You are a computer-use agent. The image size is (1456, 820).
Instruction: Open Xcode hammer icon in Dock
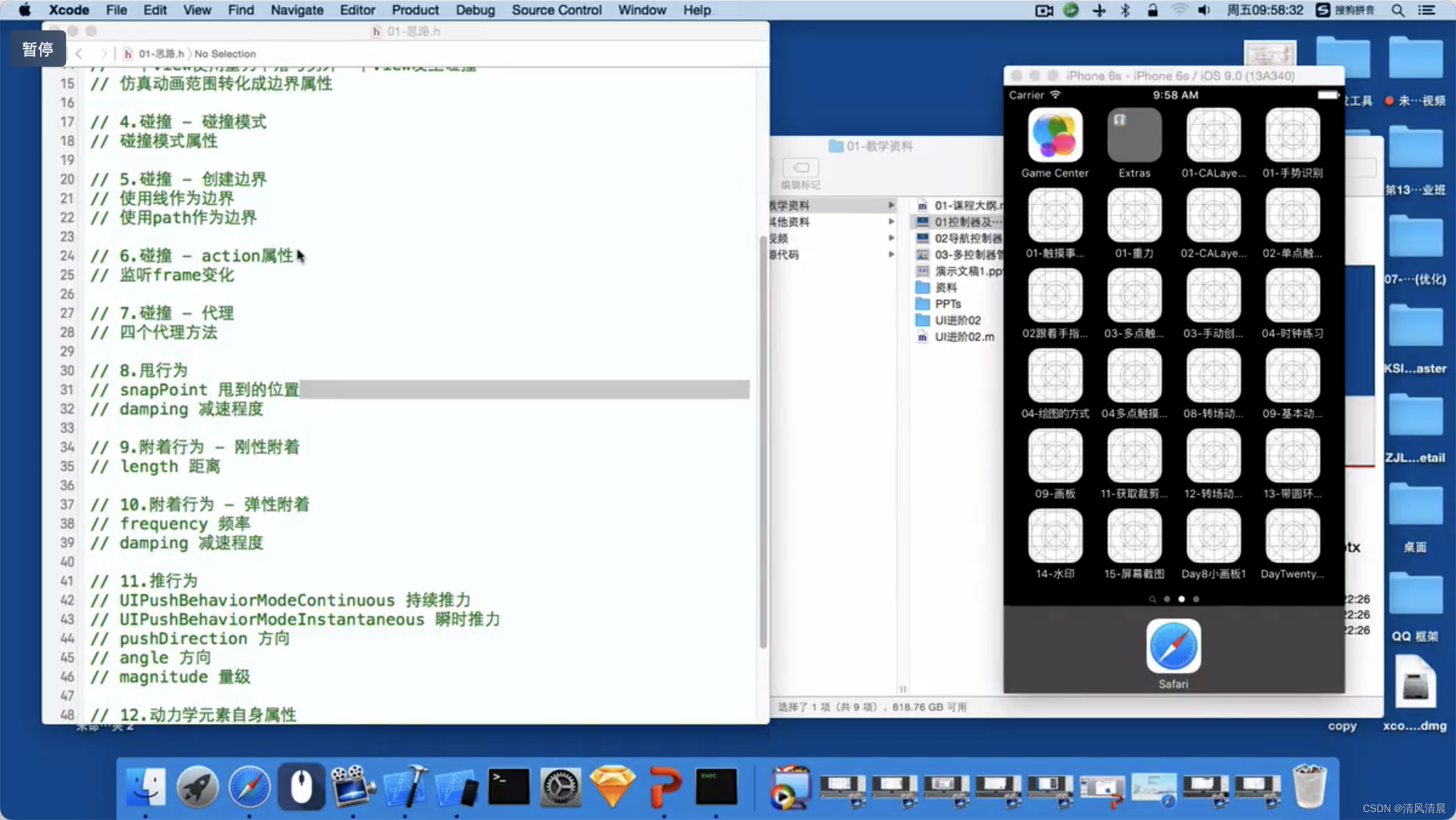(x=405, y=787)
